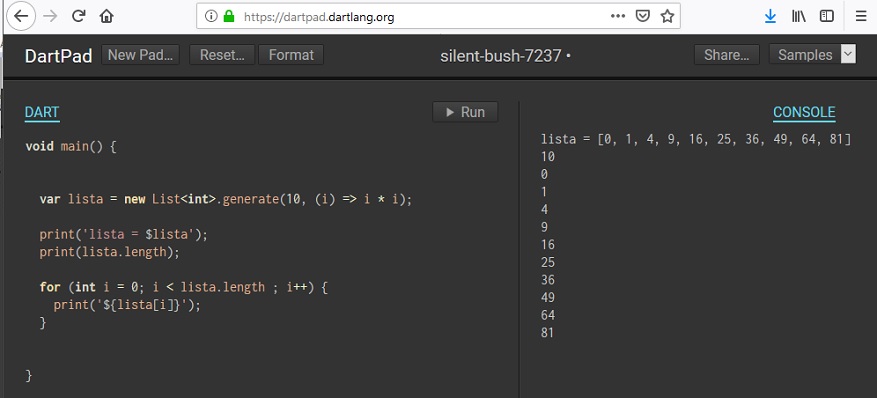Select the CONSOLE tab
877x398 pixels.
pos(804,113)
